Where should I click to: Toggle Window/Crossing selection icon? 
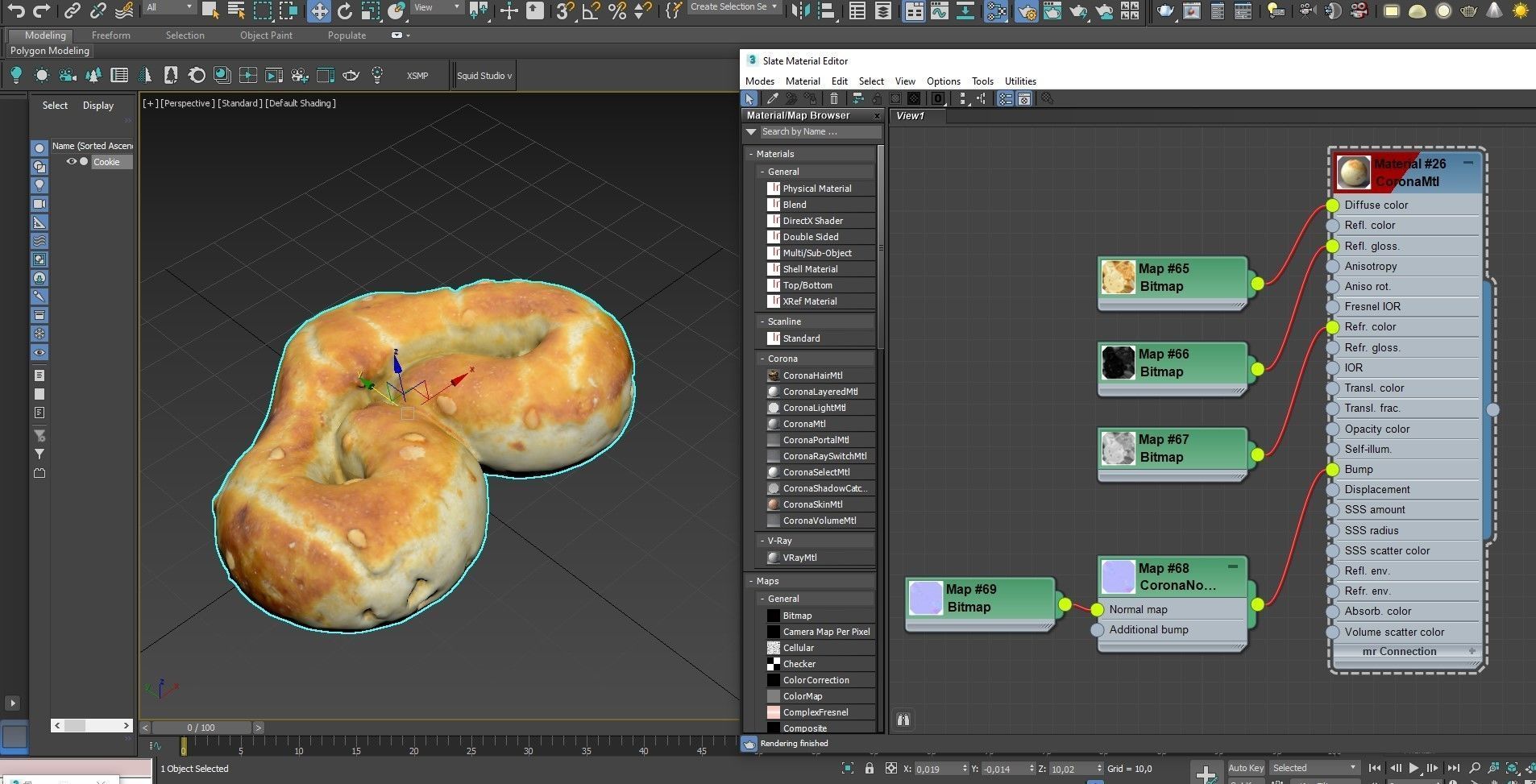[x=289, y=10]
